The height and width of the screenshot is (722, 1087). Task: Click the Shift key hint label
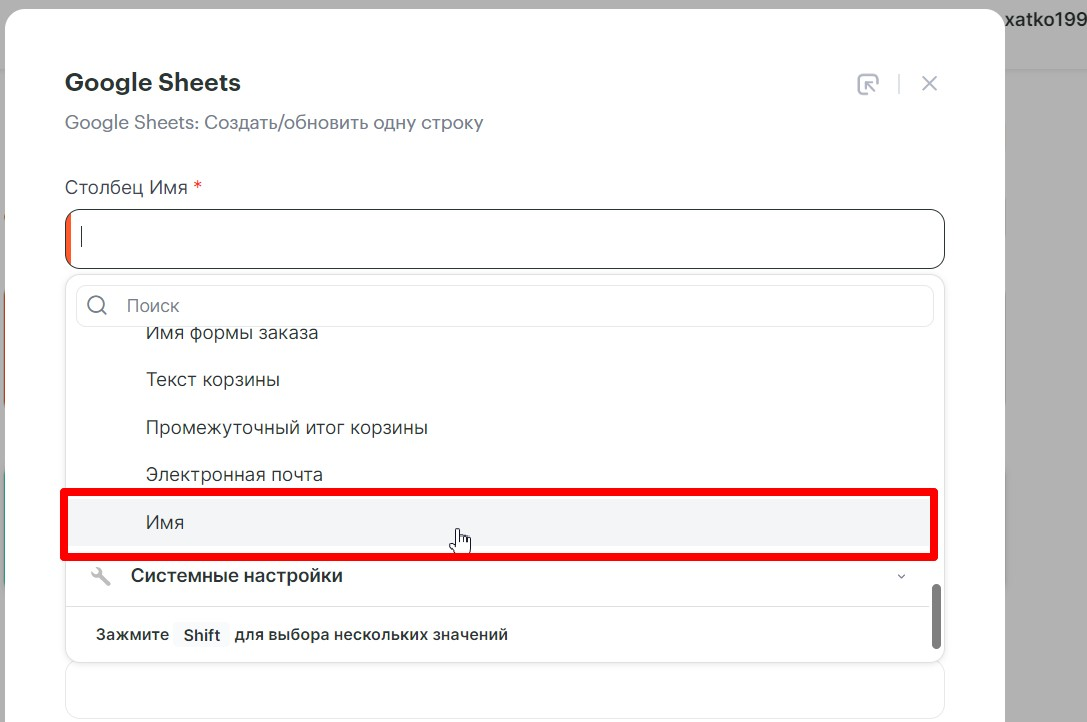tap(202, 635)
